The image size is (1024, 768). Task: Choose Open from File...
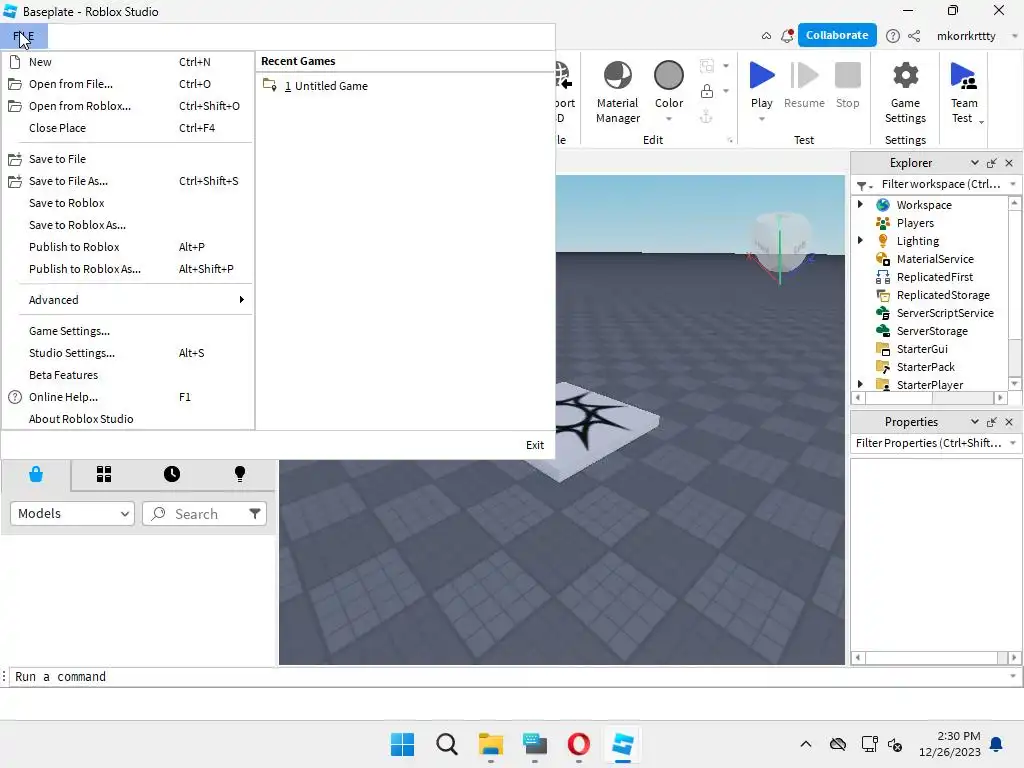[128, 84]
